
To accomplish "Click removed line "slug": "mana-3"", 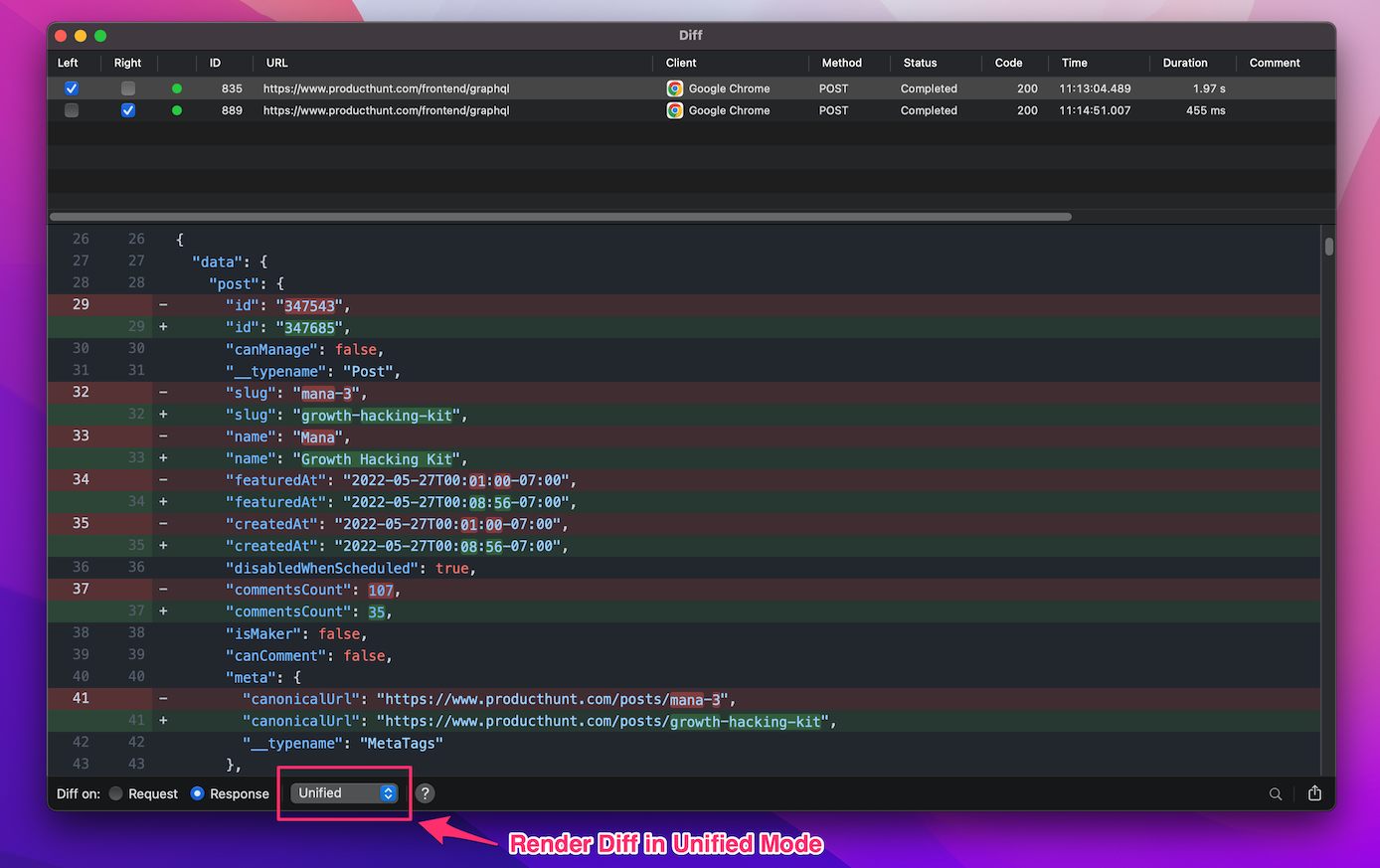I will click(x=684, y=393).
